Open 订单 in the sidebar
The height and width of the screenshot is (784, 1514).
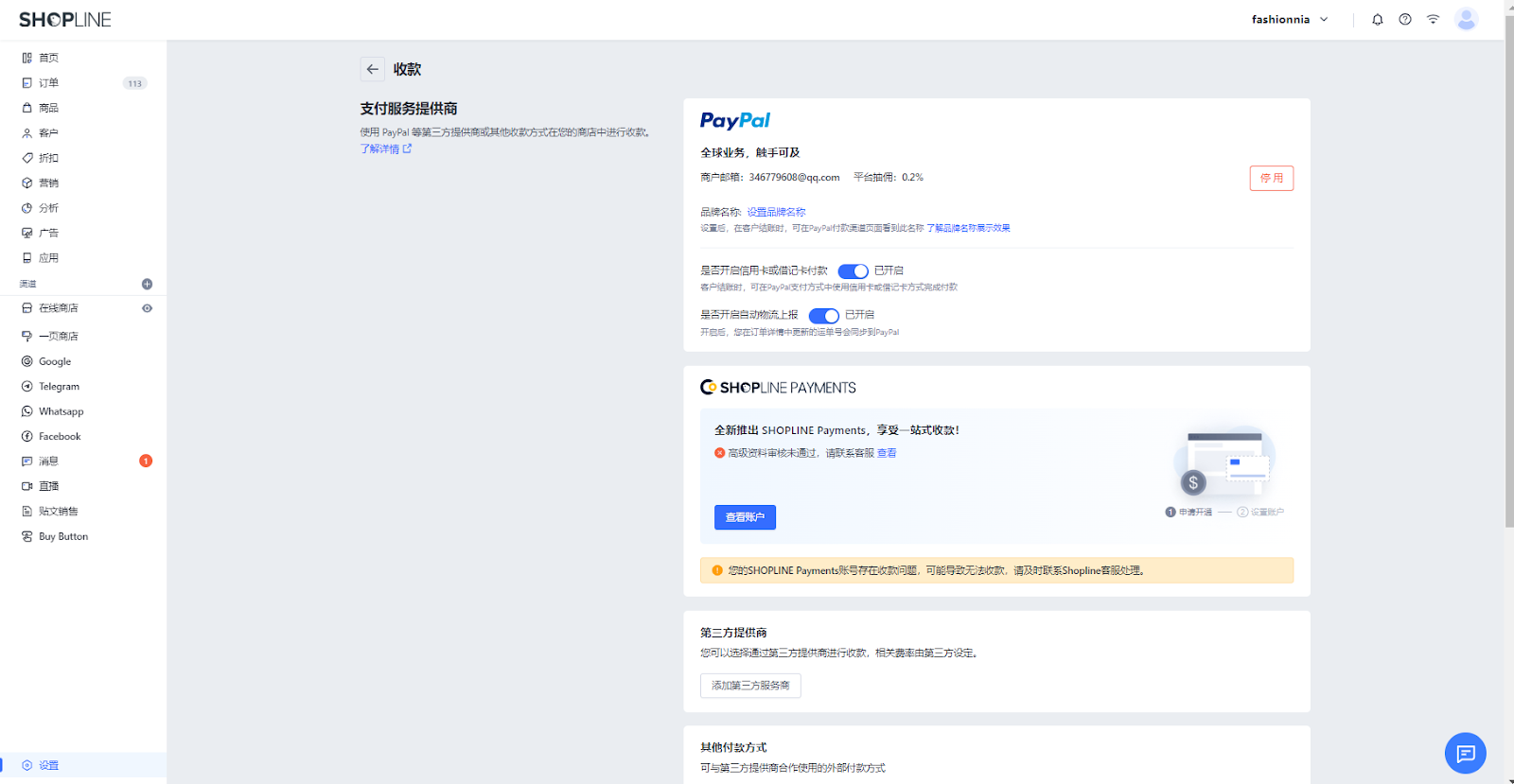pos(48,83)
